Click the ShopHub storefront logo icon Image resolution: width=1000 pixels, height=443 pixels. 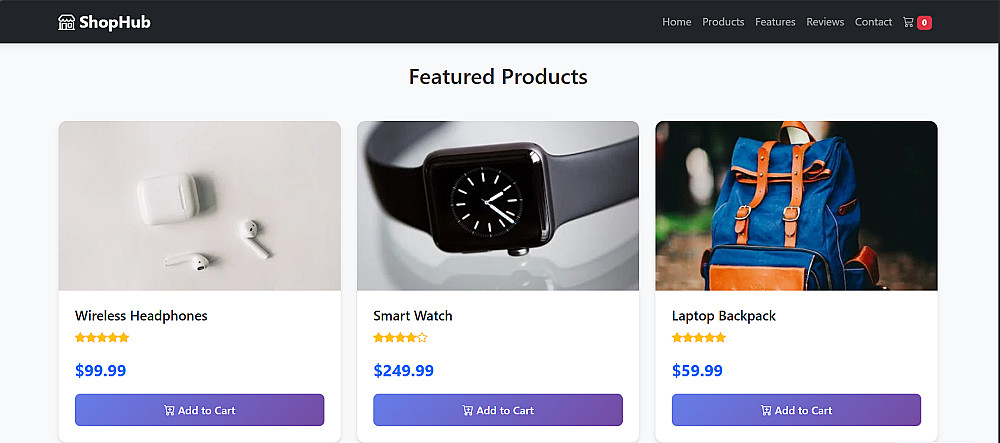pos(67,22)
